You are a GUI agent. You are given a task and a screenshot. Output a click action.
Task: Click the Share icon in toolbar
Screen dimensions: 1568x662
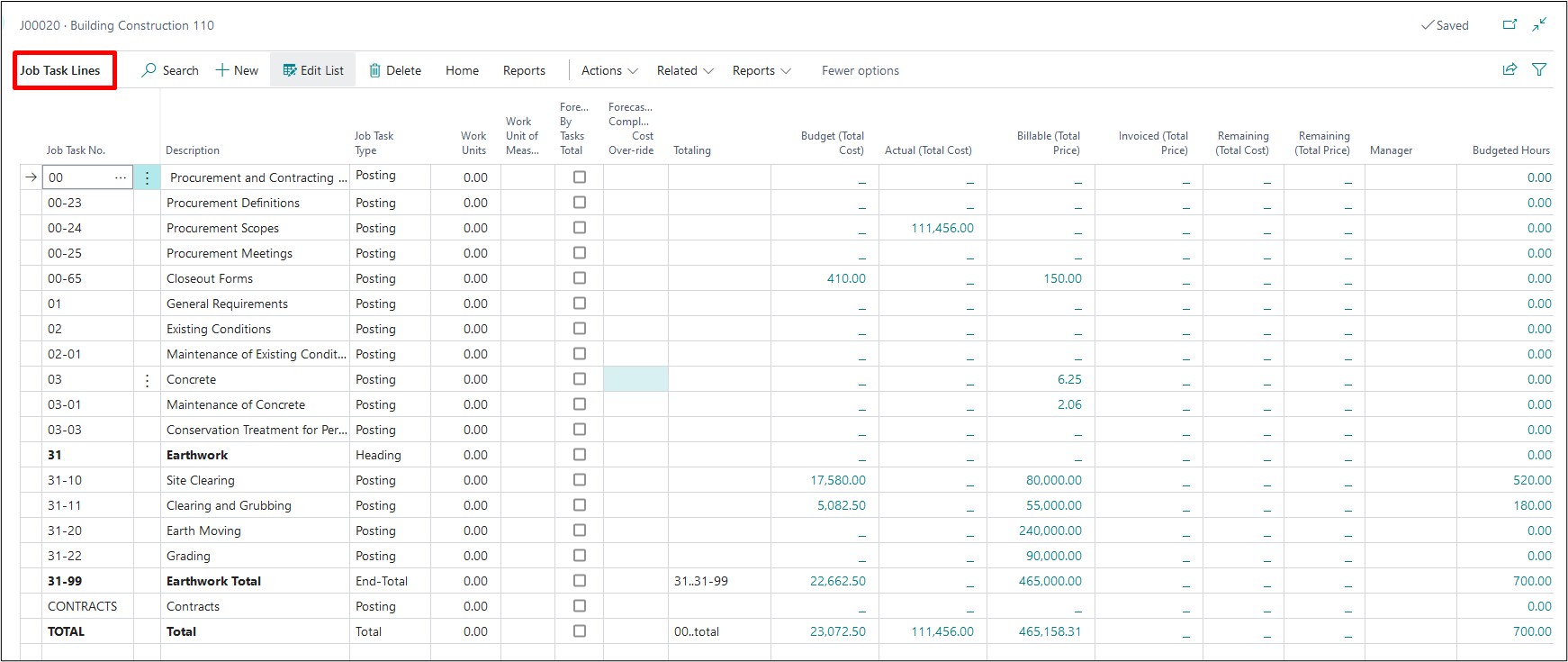(1509, 69)
